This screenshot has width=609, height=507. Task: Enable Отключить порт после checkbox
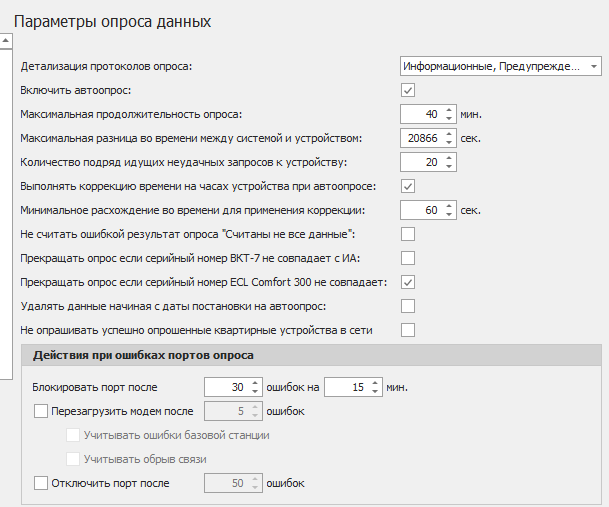click(41, 483)
